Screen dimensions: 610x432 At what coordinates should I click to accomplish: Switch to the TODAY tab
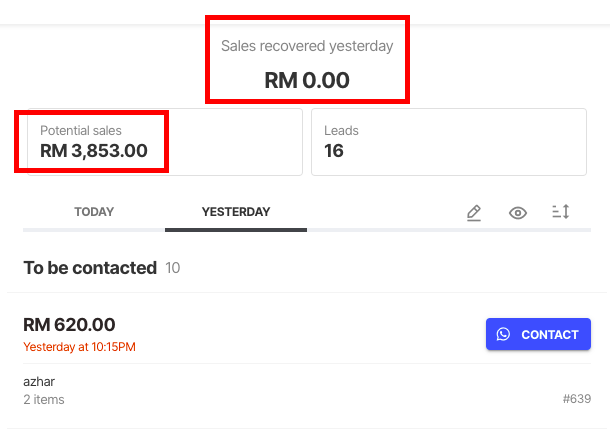click(94, 212)
